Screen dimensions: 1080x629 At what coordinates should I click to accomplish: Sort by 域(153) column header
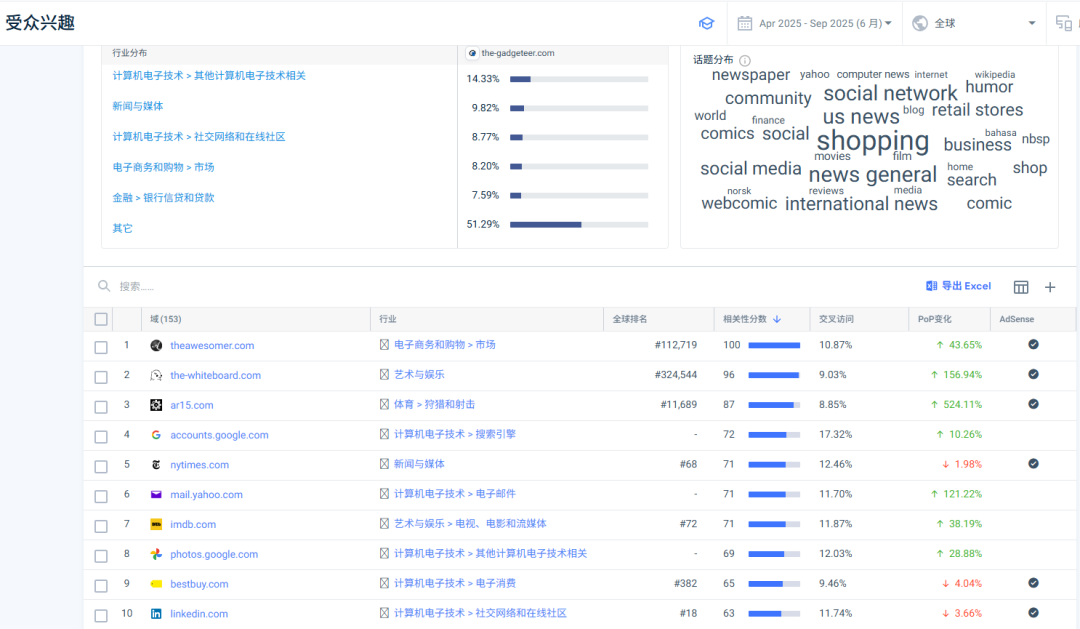(166, 319)
